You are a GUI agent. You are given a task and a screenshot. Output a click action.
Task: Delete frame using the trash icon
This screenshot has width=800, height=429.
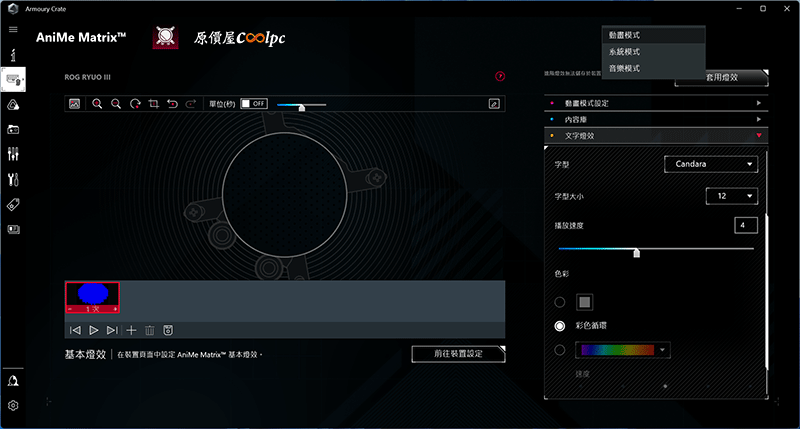(149, 331)
